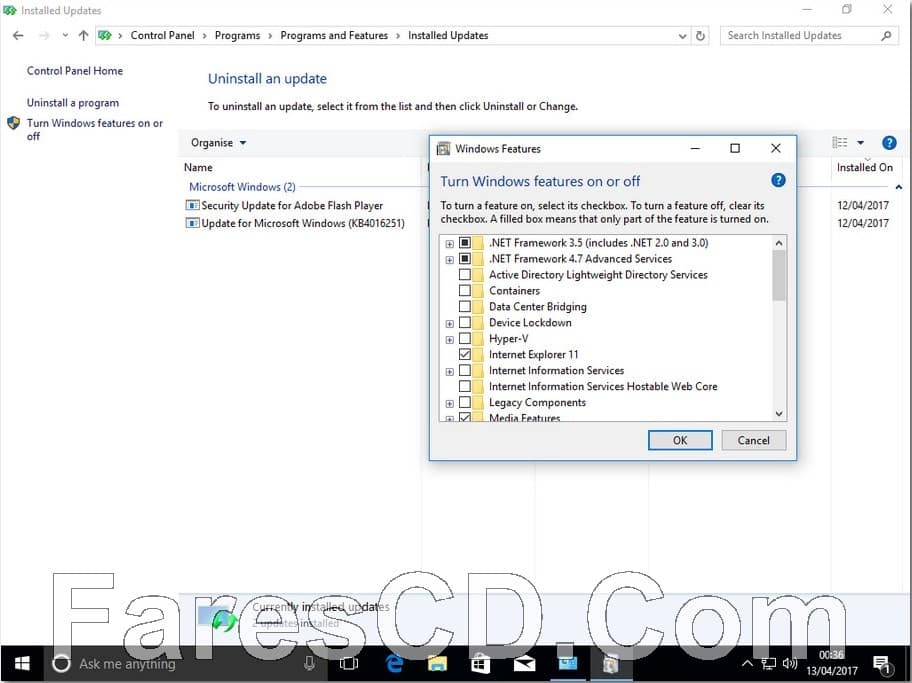This screenshot has height=683, width=912.
Task: Open help in Installed Updates window
Action: [x=889, y=143]
